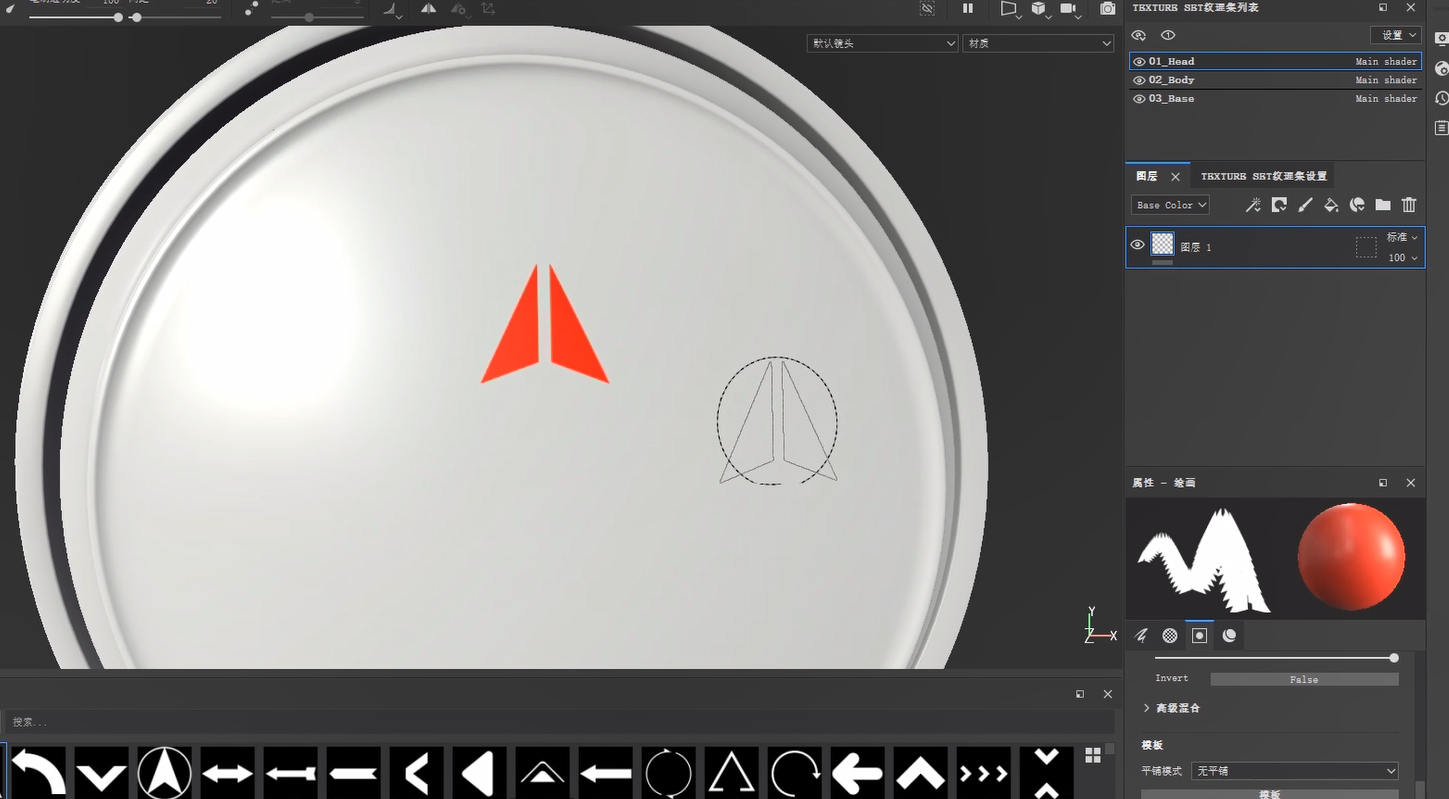This screenshot has height=799, width=1449.
Task: Click the camera screenshot icon in the top toolbar
Action: [x=1108, y=9]
